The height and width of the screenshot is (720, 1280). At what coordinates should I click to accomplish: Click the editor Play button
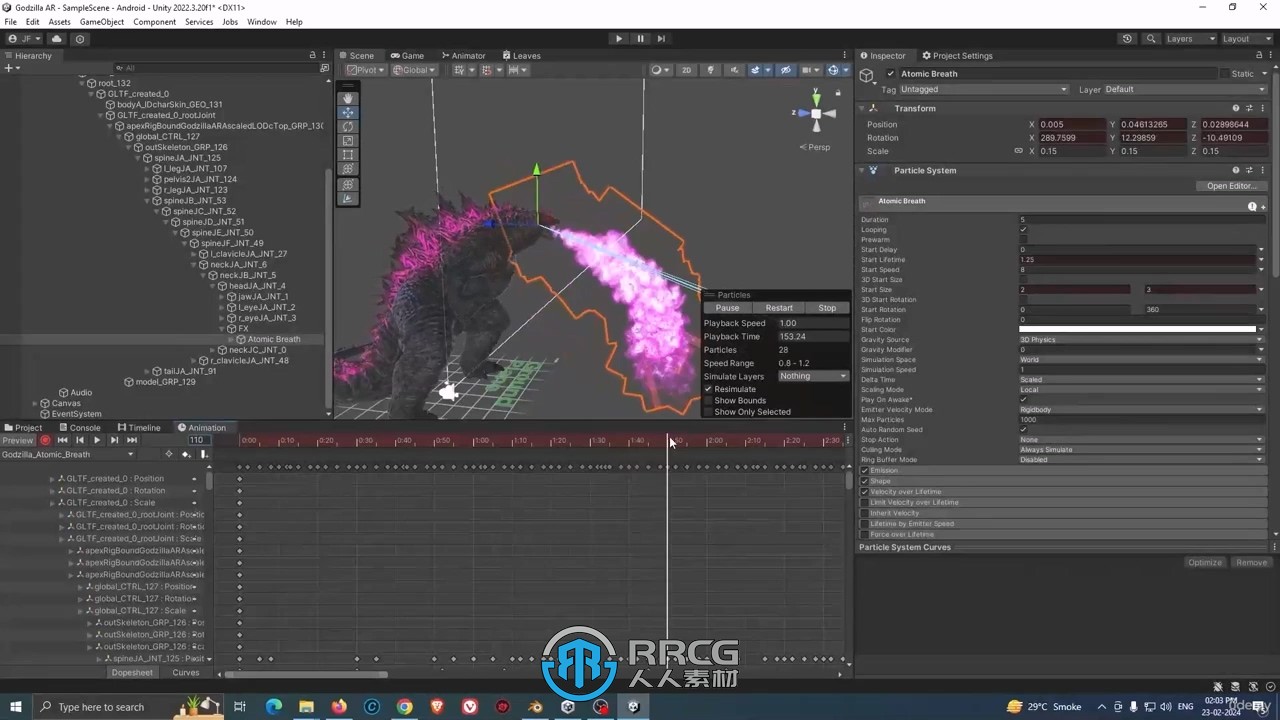pyautogui.click(x=619, y=39)
